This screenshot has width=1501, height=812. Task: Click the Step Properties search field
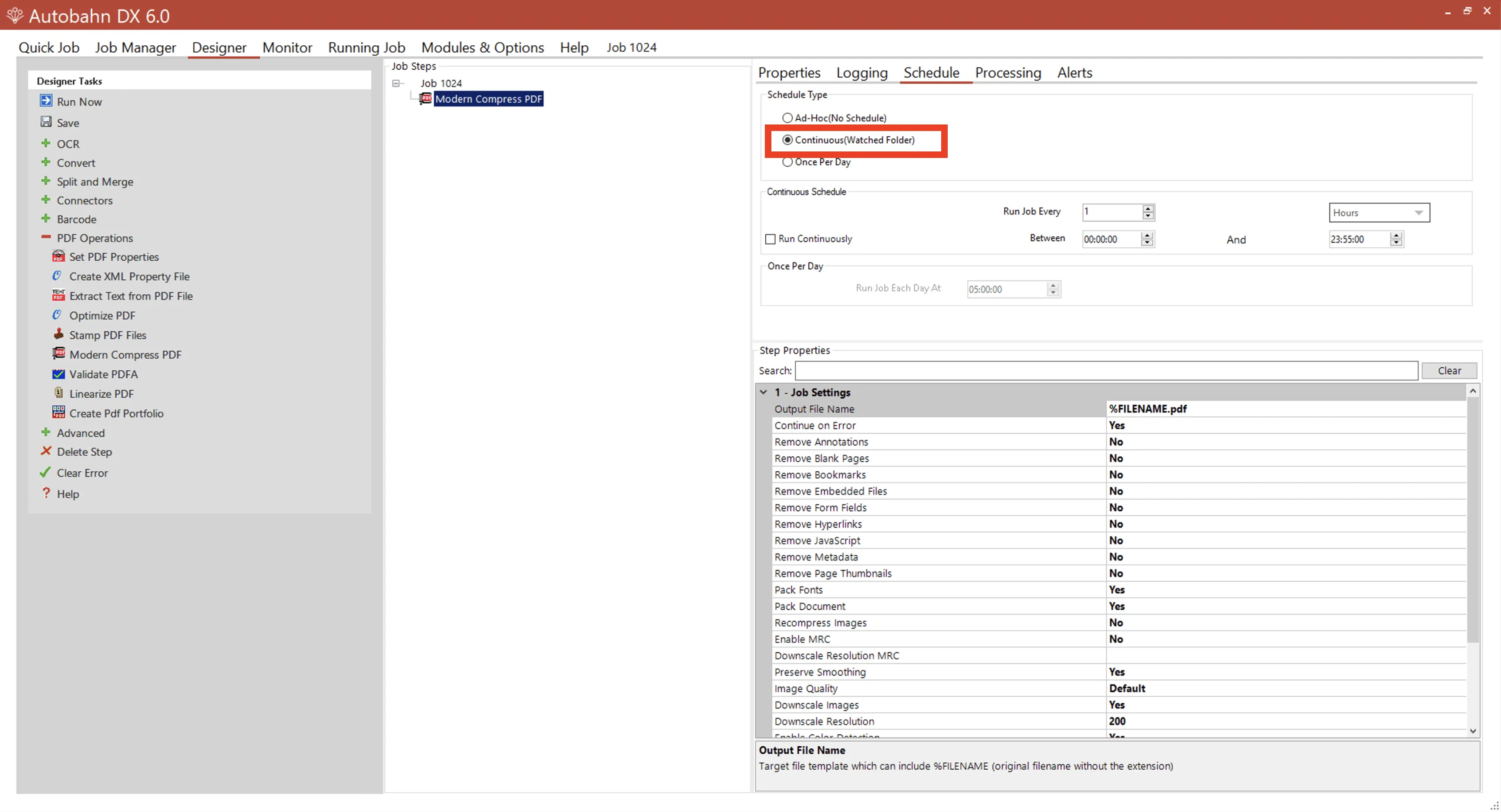point(1107,370)
